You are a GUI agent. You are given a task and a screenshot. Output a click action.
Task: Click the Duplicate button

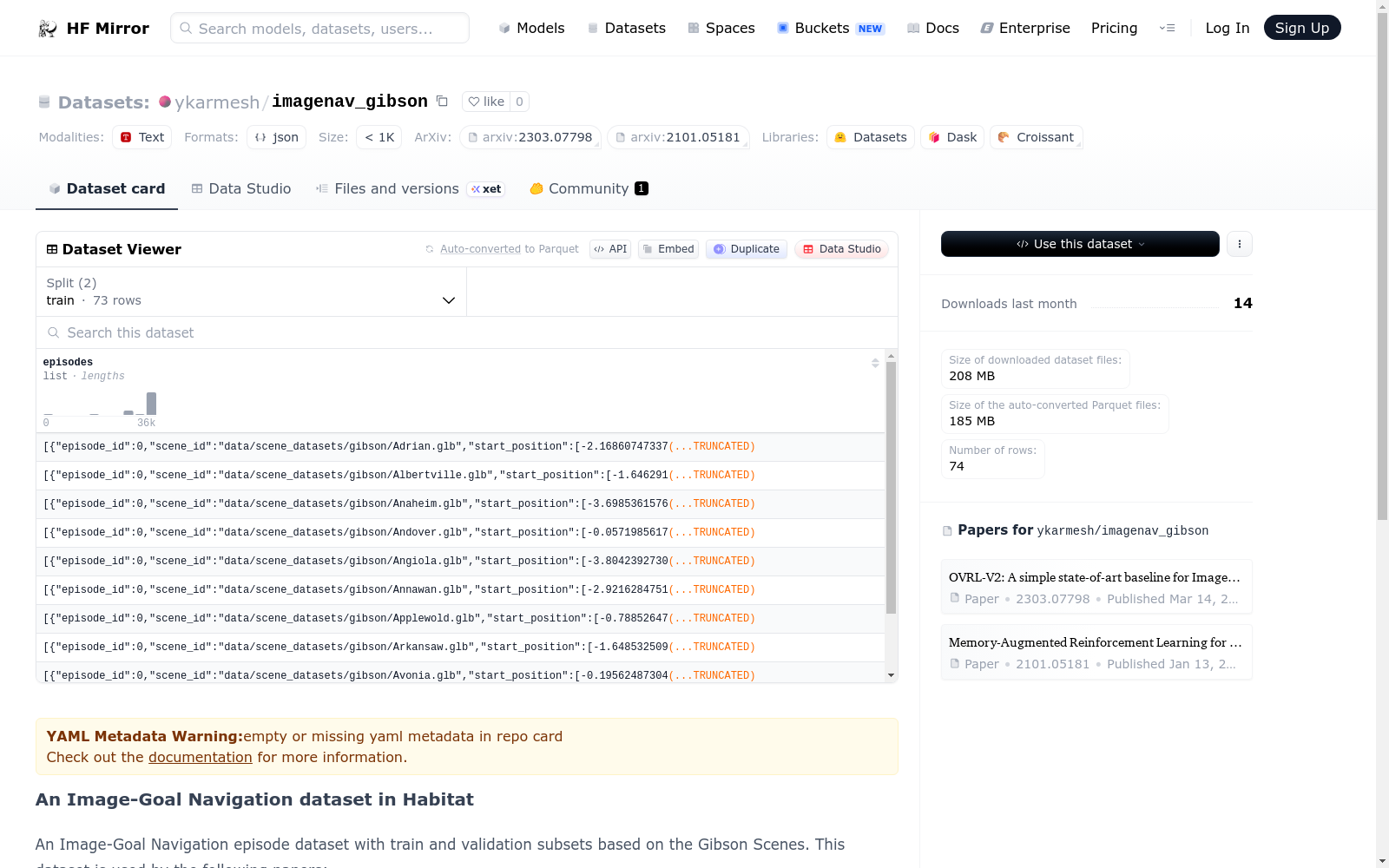click(x=747, y=249)
